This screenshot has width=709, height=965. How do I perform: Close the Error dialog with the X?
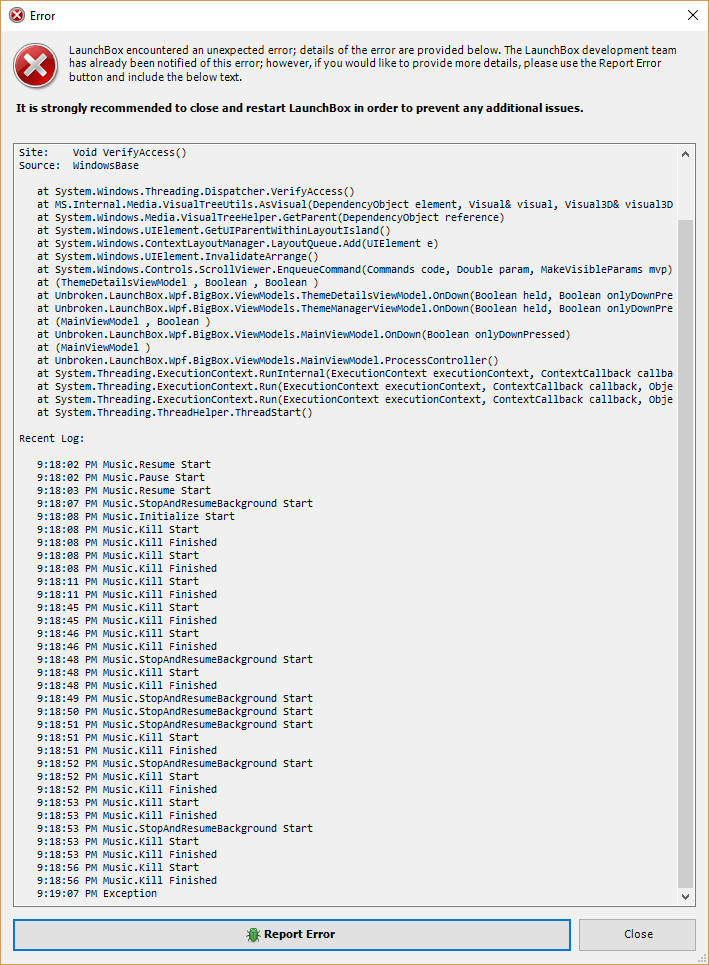coord(692,15)
